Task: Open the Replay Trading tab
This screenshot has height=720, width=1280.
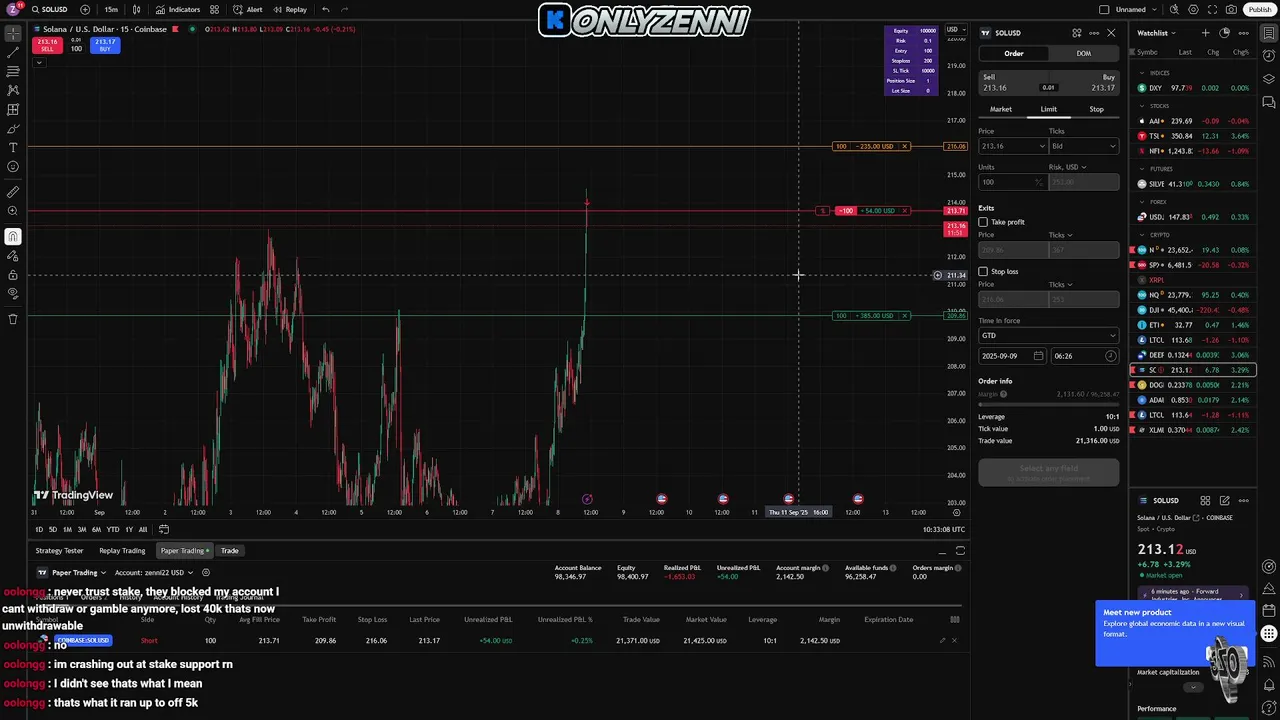Action: click(x=122, y=551)
